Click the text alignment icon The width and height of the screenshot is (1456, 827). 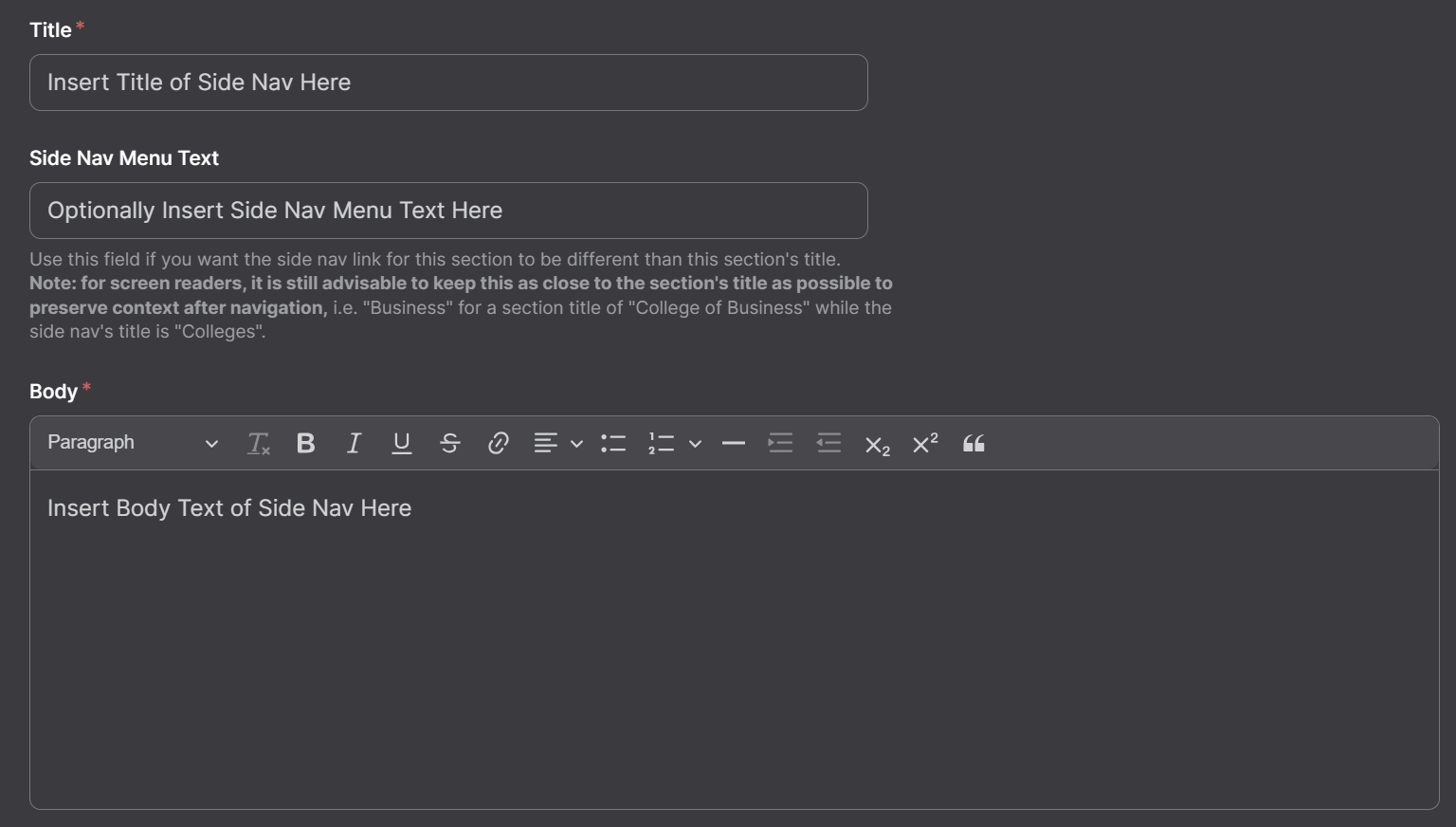[x=545, y=443]
